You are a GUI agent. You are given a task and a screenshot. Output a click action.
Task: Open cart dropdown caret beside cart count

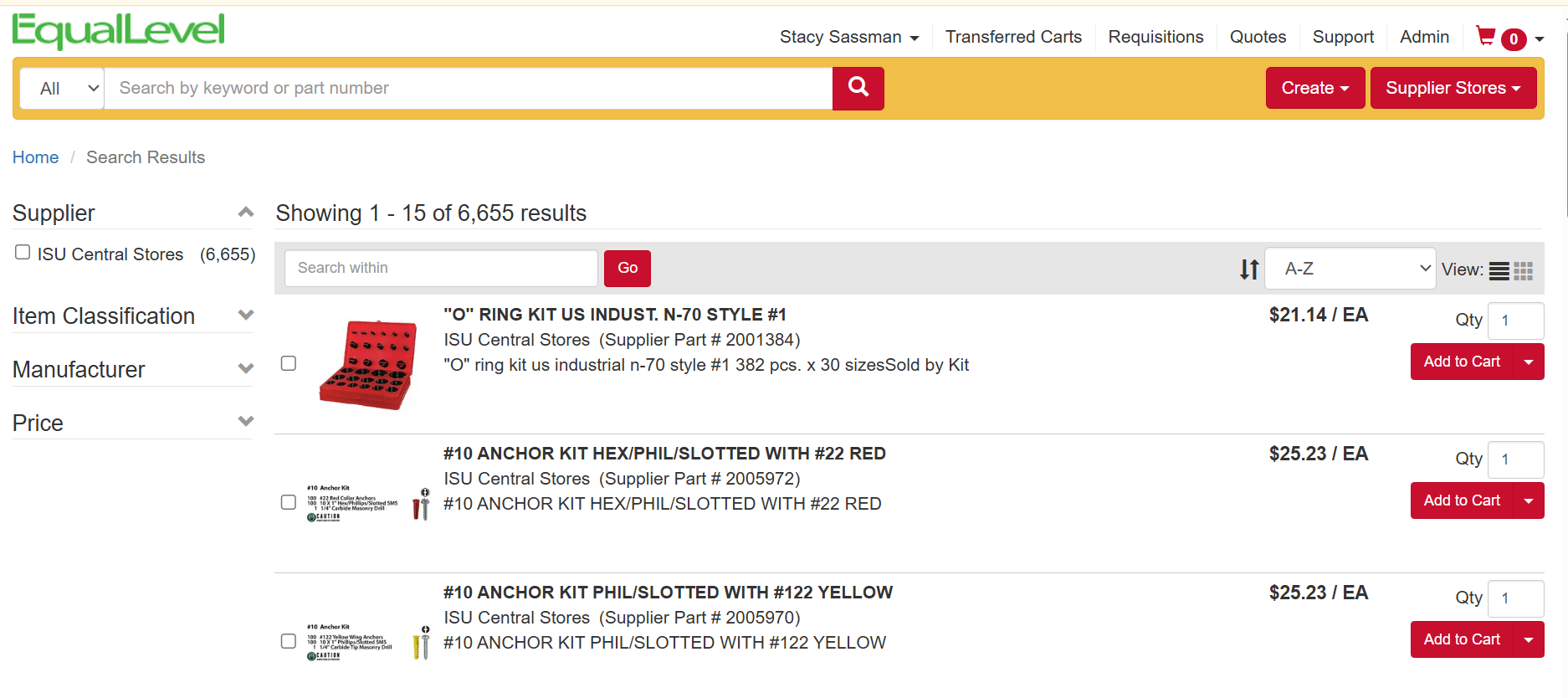pyautogui.click(x=1540, y=38)
